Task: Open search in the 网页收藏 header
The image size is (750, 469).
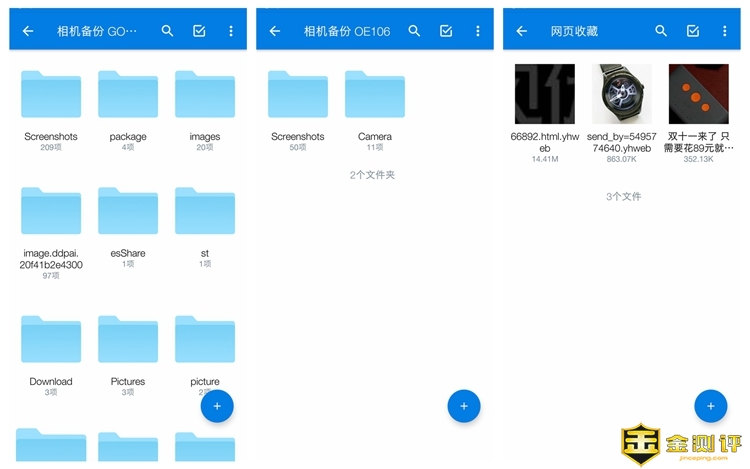Action: pos(661,31)
